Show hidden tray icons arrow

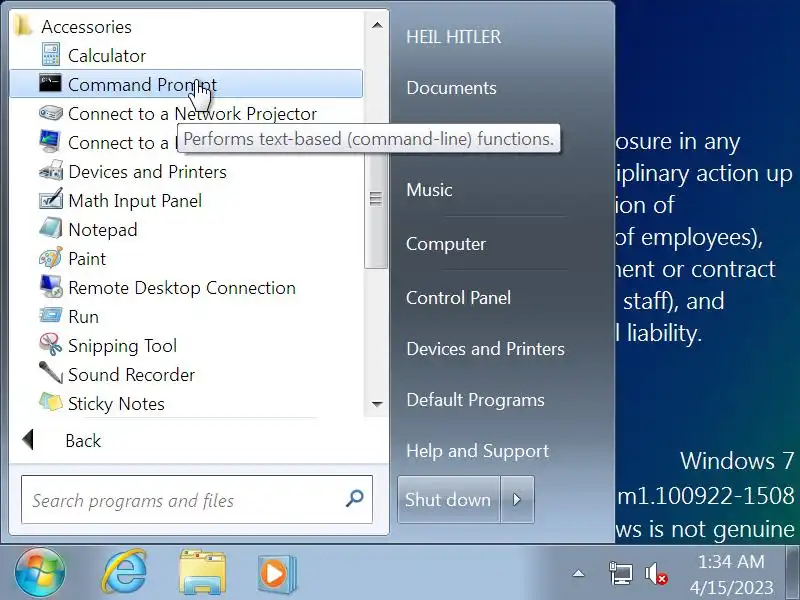[578, 574]
